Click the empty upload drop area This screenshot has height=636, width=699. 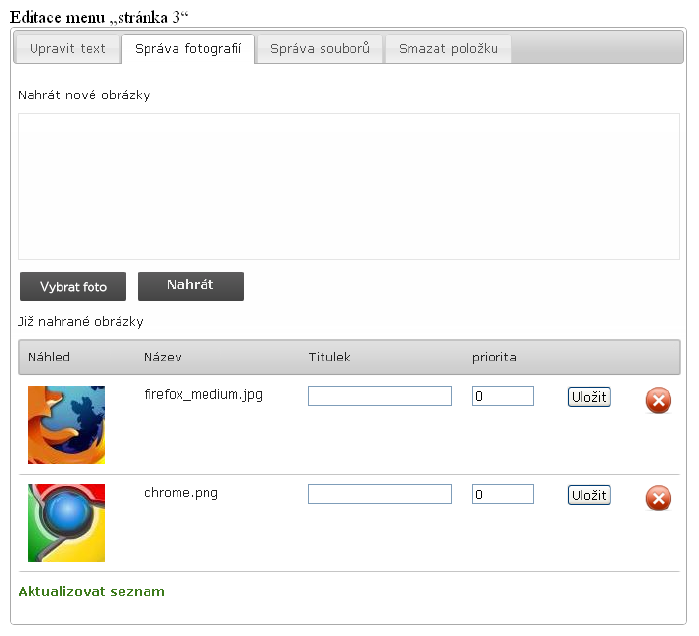pyautogui.click(x=349, y=186)
